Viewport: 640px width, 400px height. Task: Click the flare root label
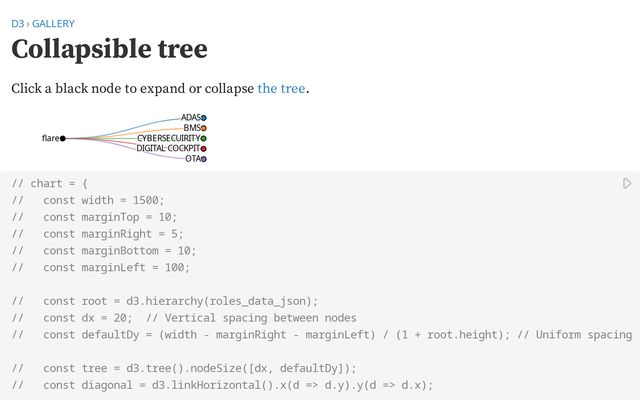[x=50, y=138]
